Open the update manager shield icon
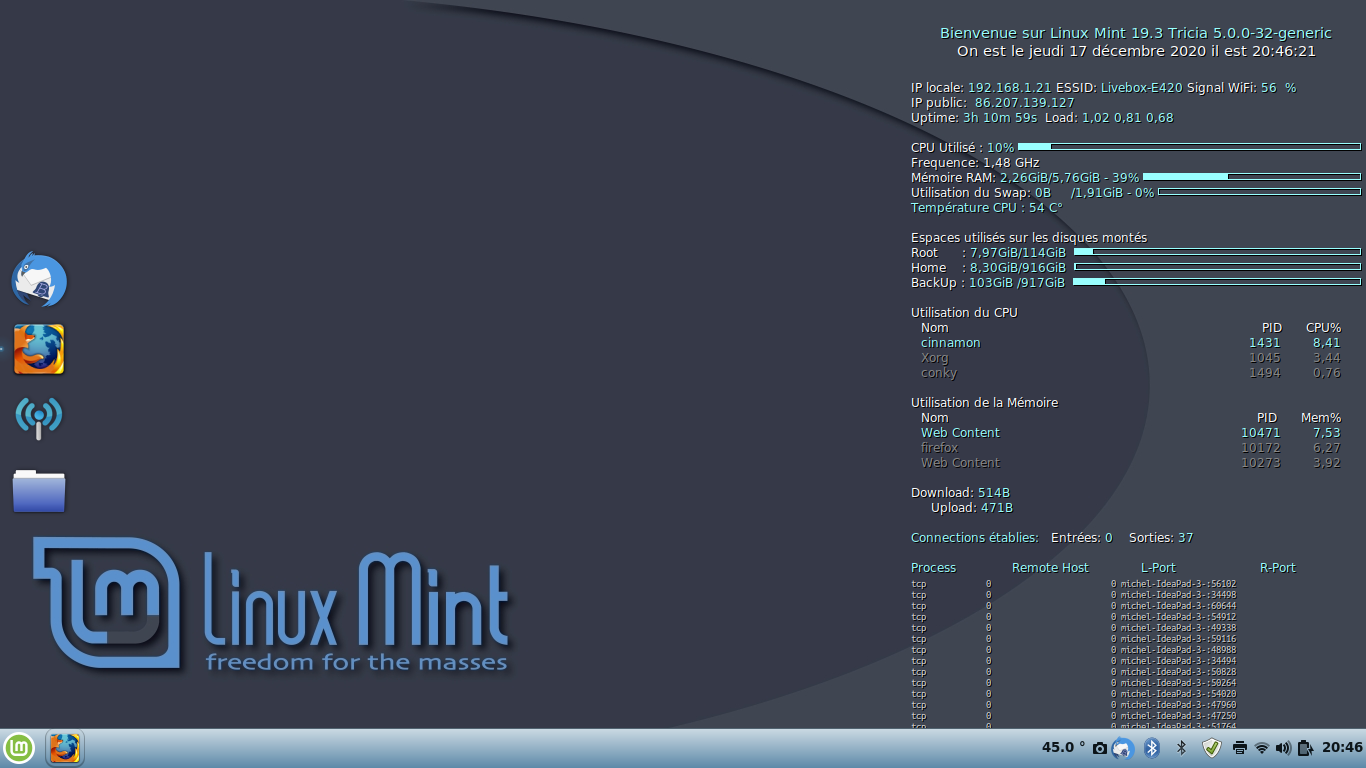Screen dimensions: 1366x768 point(1212,748)
